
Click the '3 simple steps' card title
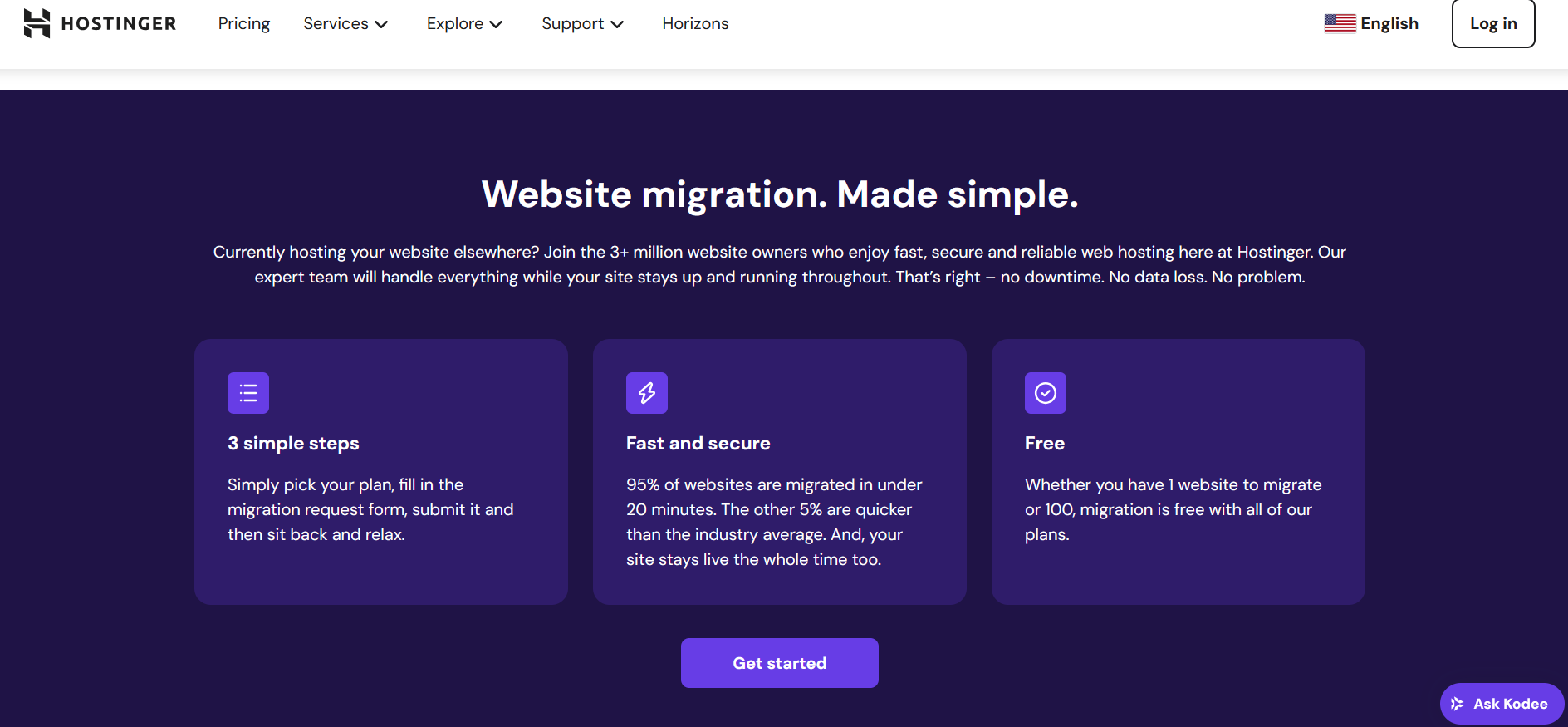point(293,443)
